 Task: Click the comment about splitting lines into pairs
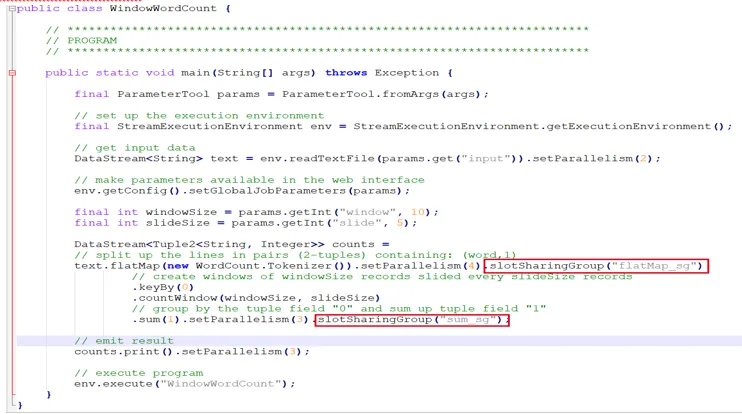(295, 255)
